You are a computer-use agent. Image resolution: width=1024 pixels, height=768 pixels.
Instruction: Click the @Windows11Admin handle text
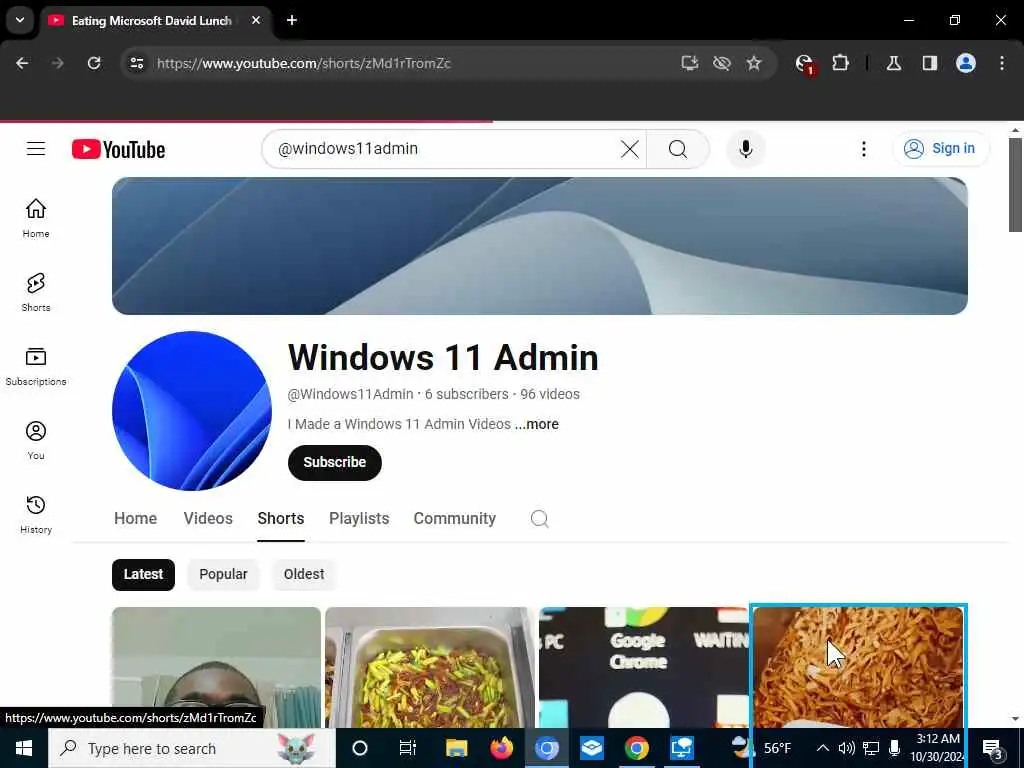350,394
